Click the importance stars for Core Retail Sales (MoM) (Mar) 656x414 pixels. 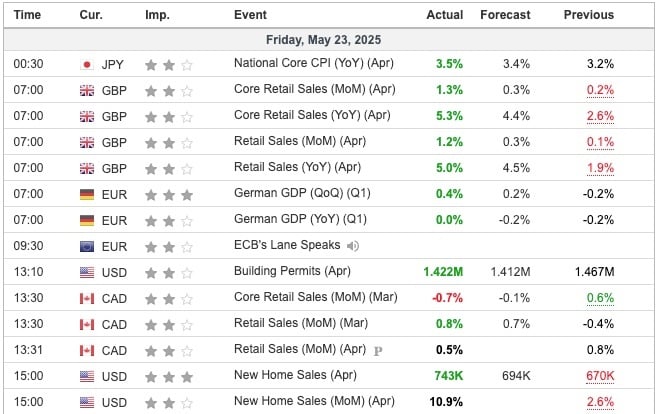click(x=169, y=299)
